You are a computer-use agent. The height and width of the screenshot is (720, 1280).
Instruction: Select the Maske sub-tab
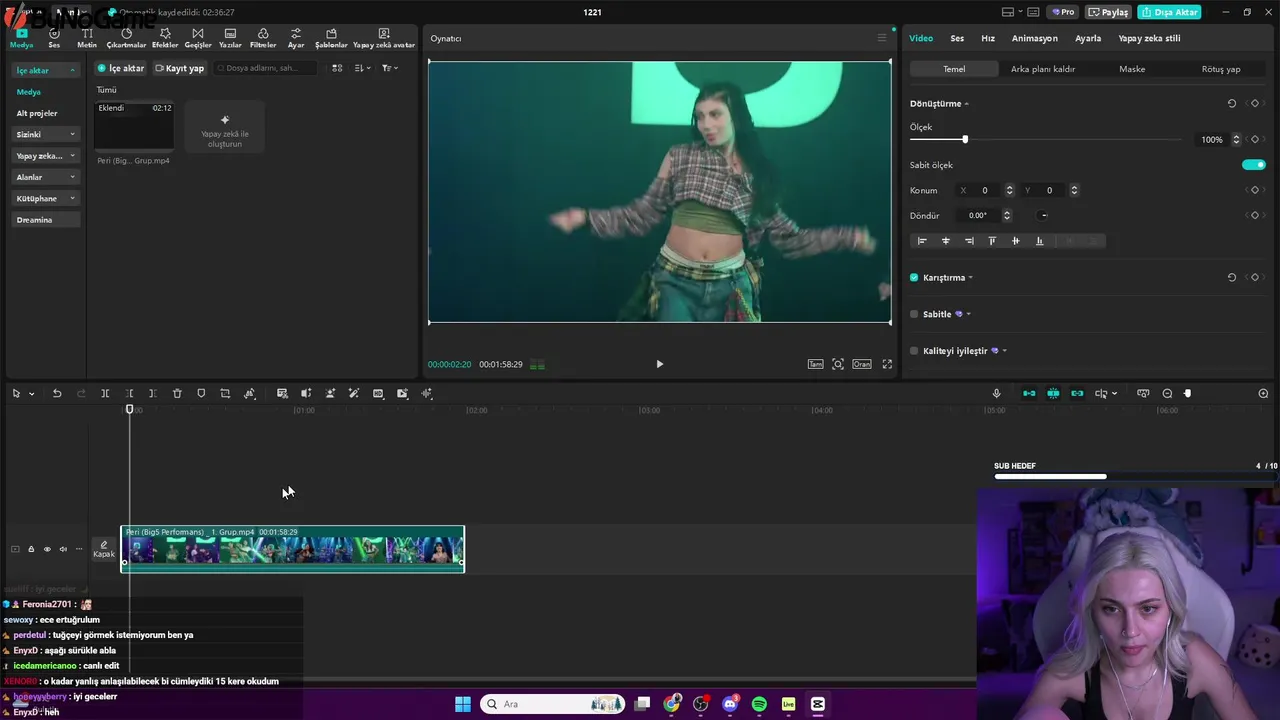pyautogui.click(x=1132, y=69)
